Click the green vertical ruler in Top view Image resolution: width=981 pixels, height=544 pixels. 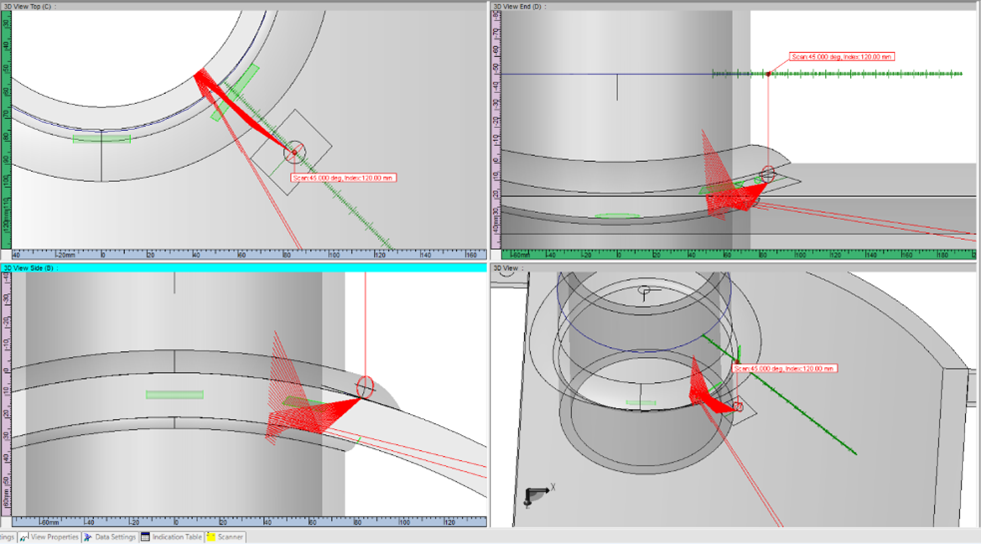pyautogui.click(x=5, y=130)
